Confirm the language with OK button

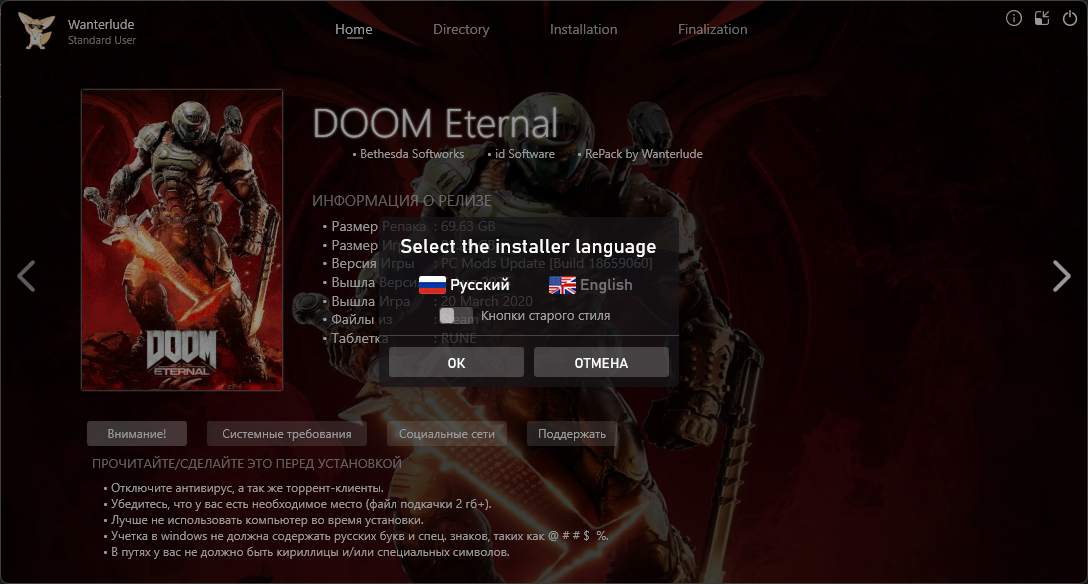click(456, 363)
